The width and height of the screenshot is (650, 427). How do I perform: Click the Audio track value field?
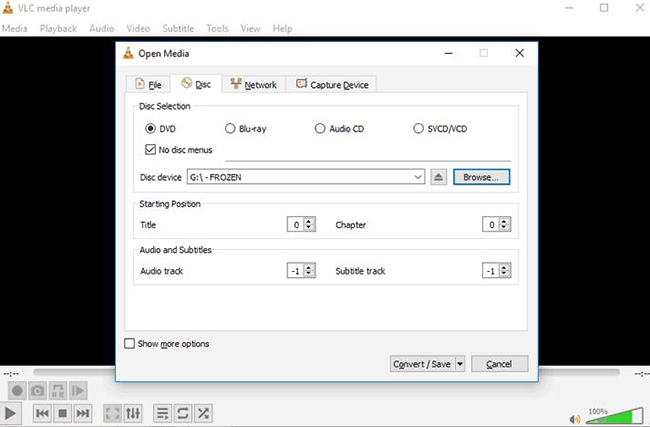click(296, 271)
